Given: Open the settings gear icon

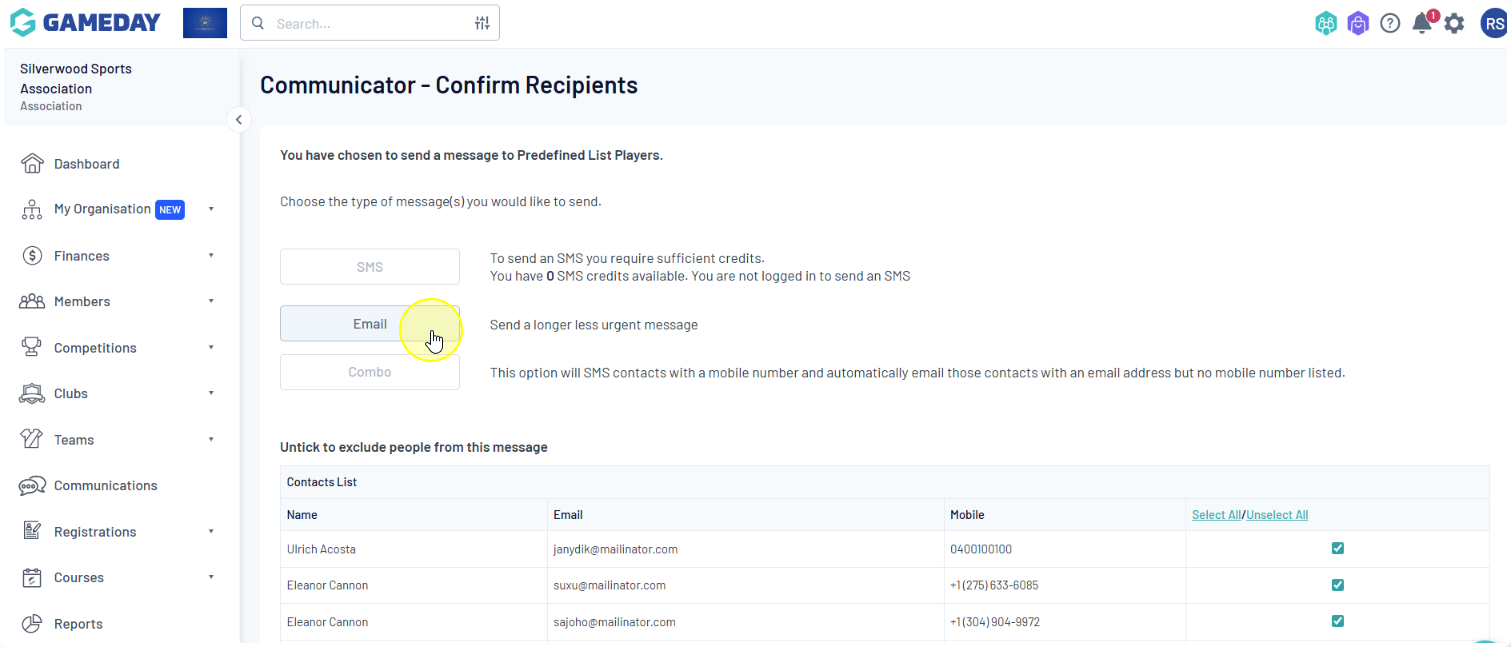Looking at the screenshot, I should pos(1454,23).
